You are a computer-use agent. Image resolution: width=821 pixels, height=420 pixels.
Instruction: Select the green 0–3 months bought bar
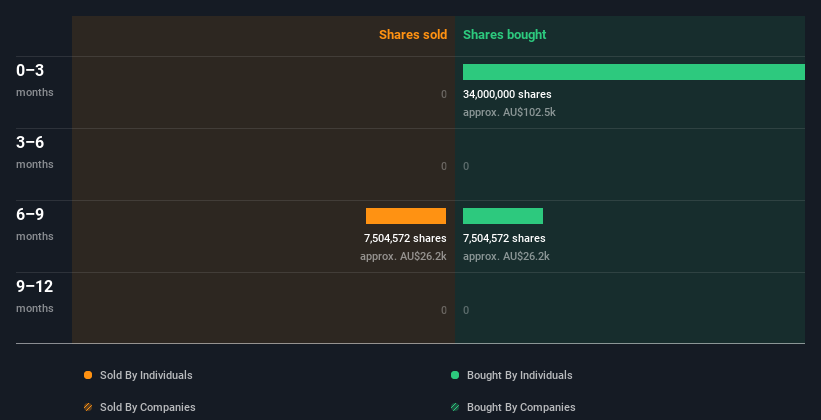[x=634, y=72]
